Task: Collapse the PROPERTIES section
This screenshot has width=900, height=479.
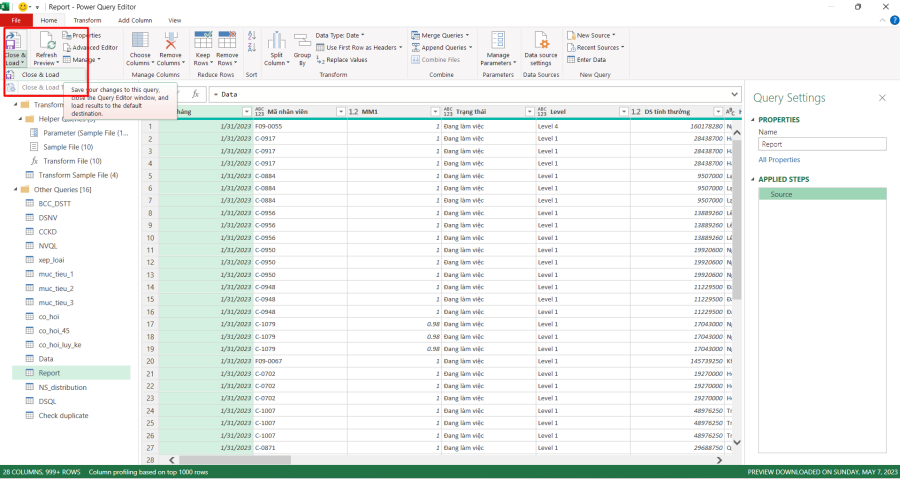Action: pyautogui.click(x=753, y=120)
